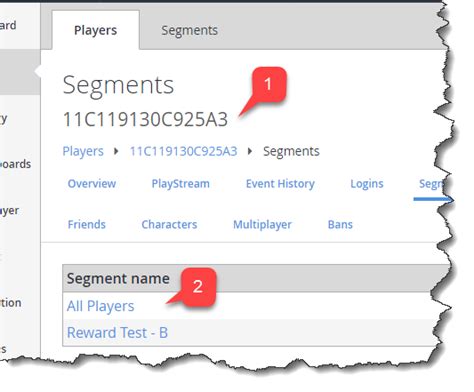Open the All Players segment
The image size is (474, 392).
100,306
